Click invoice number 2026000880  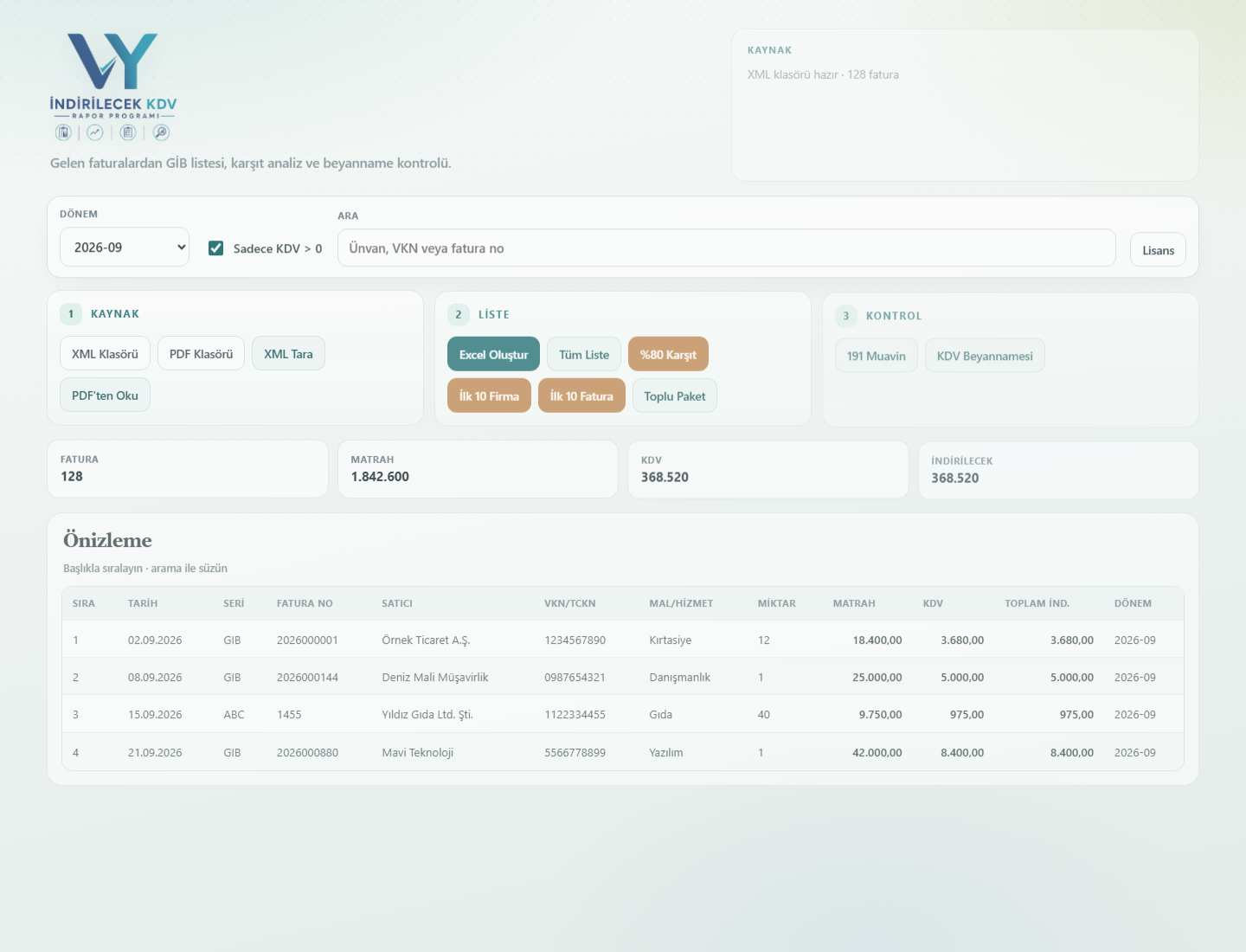(307, 753)
